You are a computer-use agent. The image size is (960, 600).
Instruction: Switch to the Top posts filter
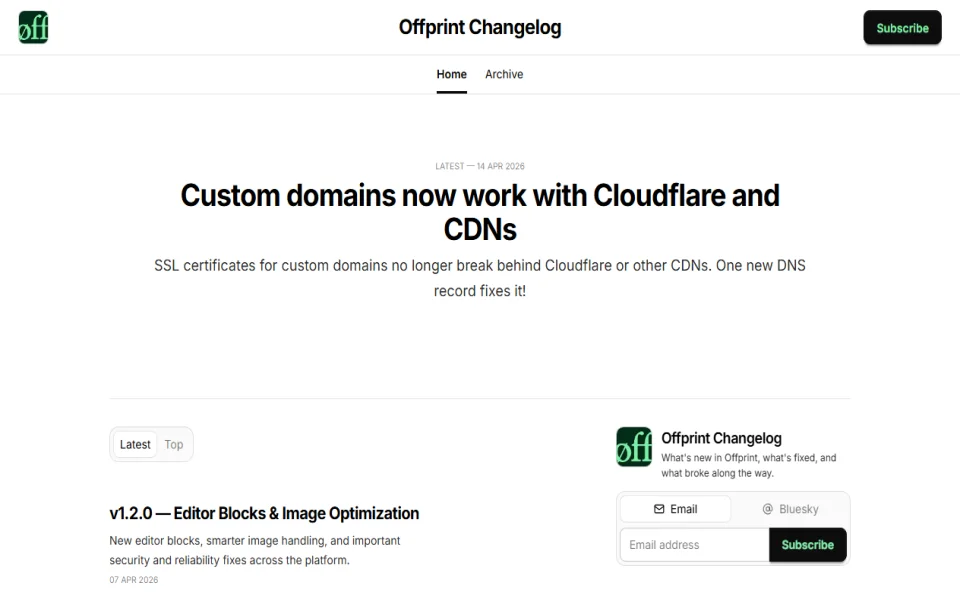[174, 444]
